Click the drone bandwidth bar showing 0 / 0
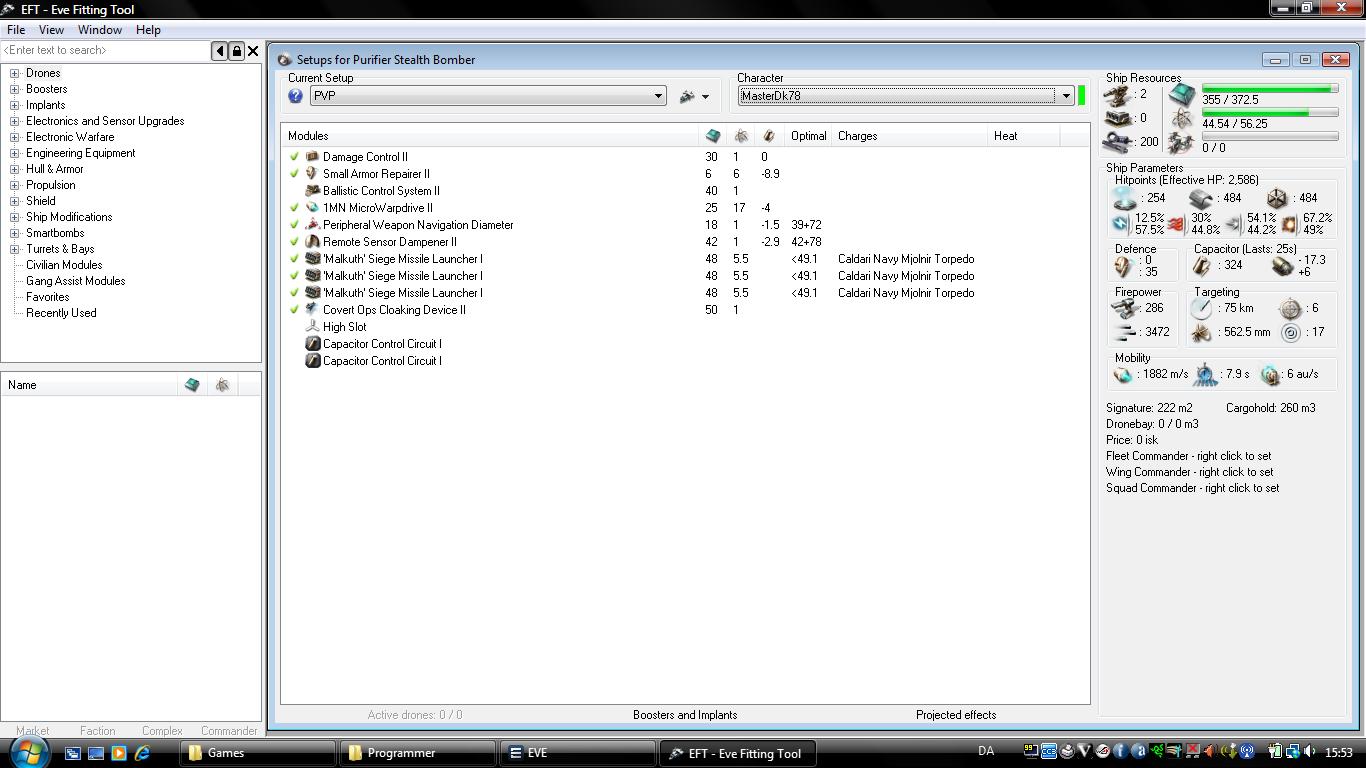 point(1270,137)
